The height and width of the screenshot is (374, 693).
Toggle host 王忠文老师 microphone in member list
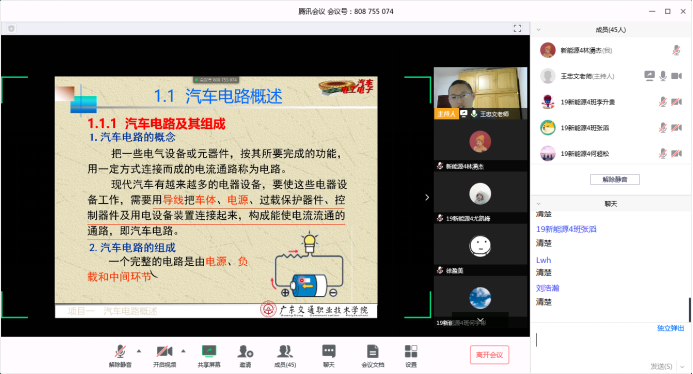pos(663,76)
